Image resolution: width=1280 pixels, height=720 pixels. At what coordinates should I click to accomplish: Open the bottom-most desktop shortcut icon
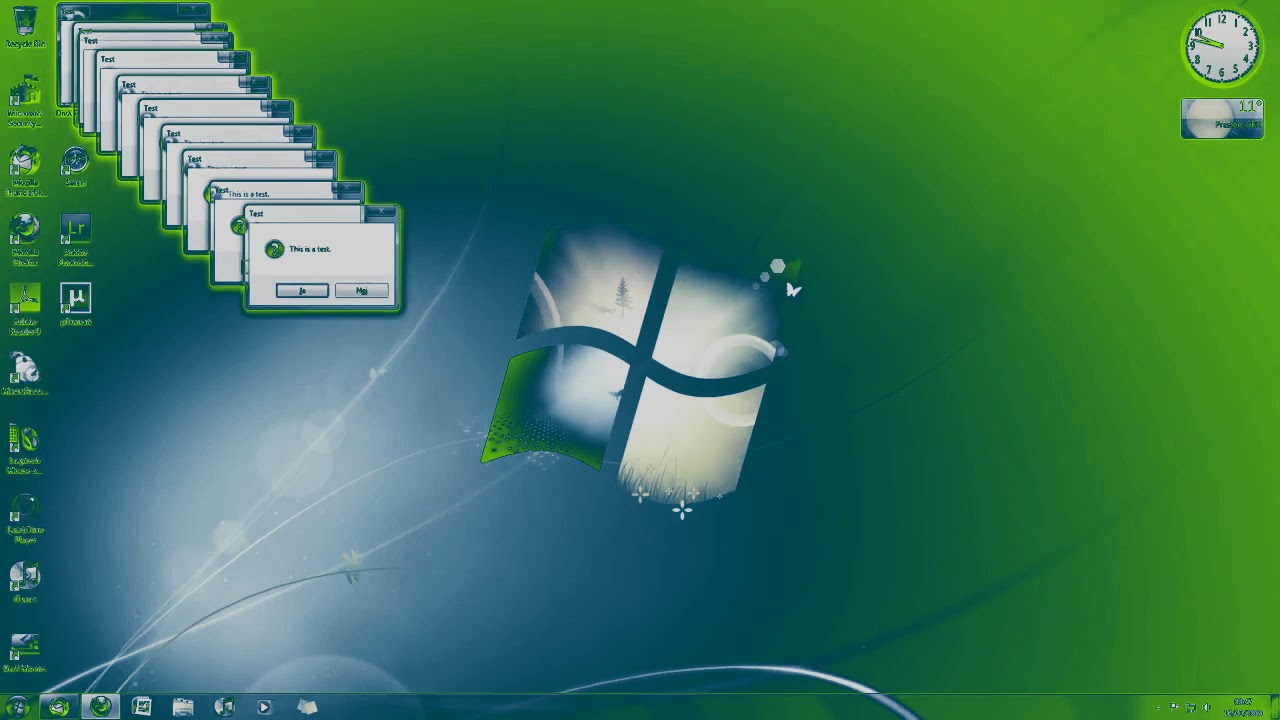tap(25, 652)
